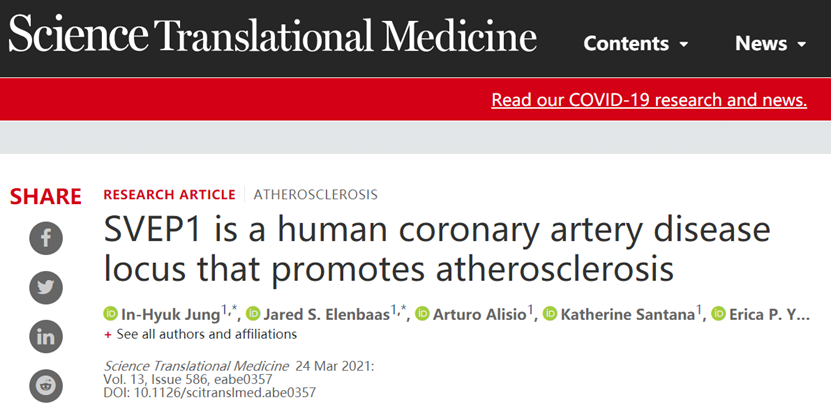831x409 pixels.
Task: Expand the Contents dropdown menu
Action: point(635,43)
